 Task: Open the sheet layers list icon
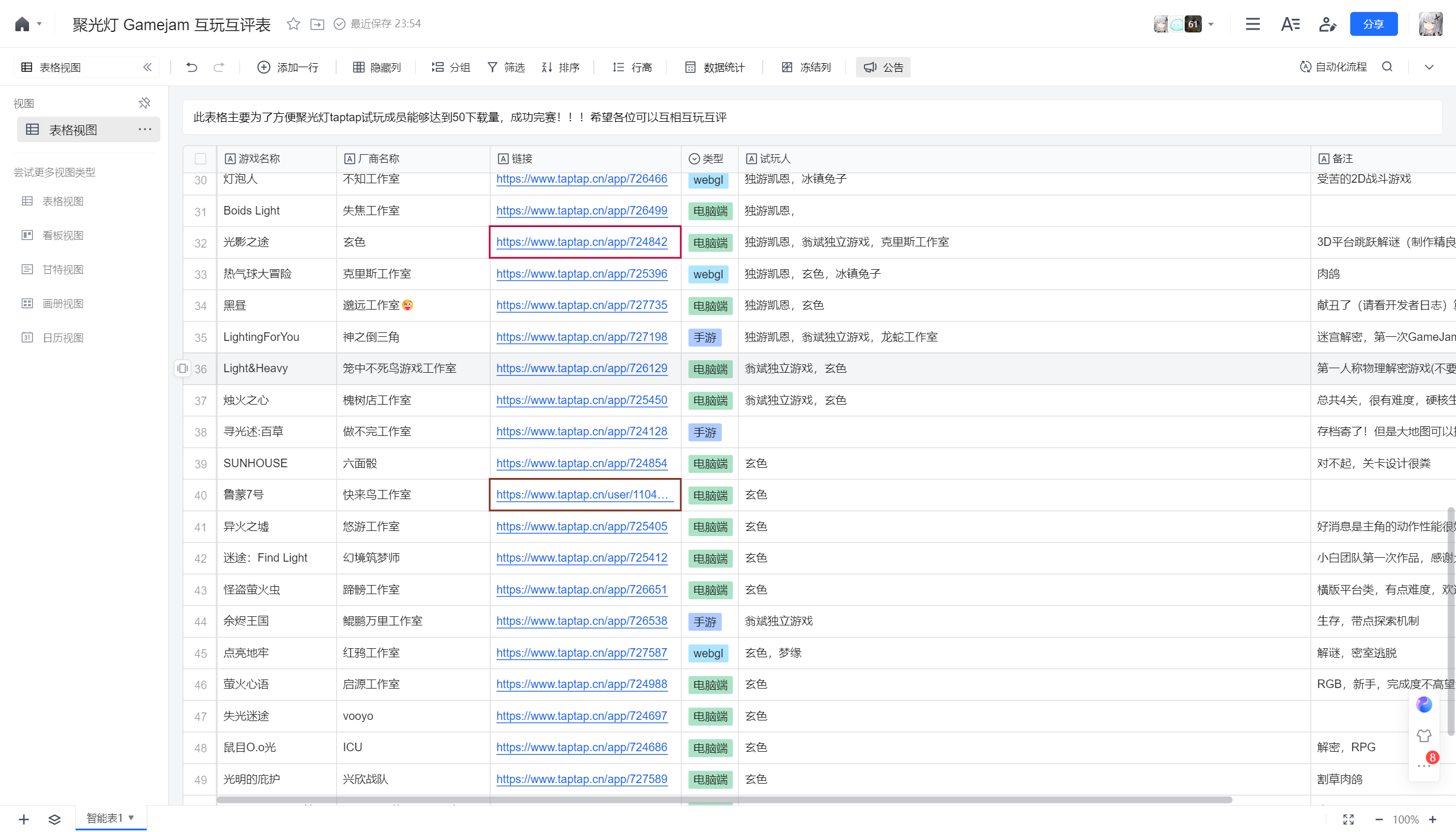[x=54, y=819]
